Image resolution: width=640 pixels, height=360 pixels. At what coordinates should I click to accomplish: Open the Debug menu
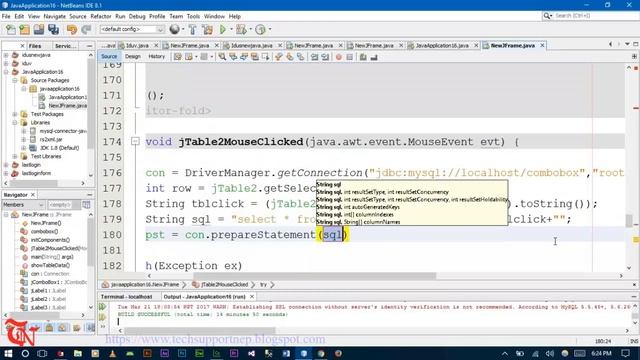(137, 16)
